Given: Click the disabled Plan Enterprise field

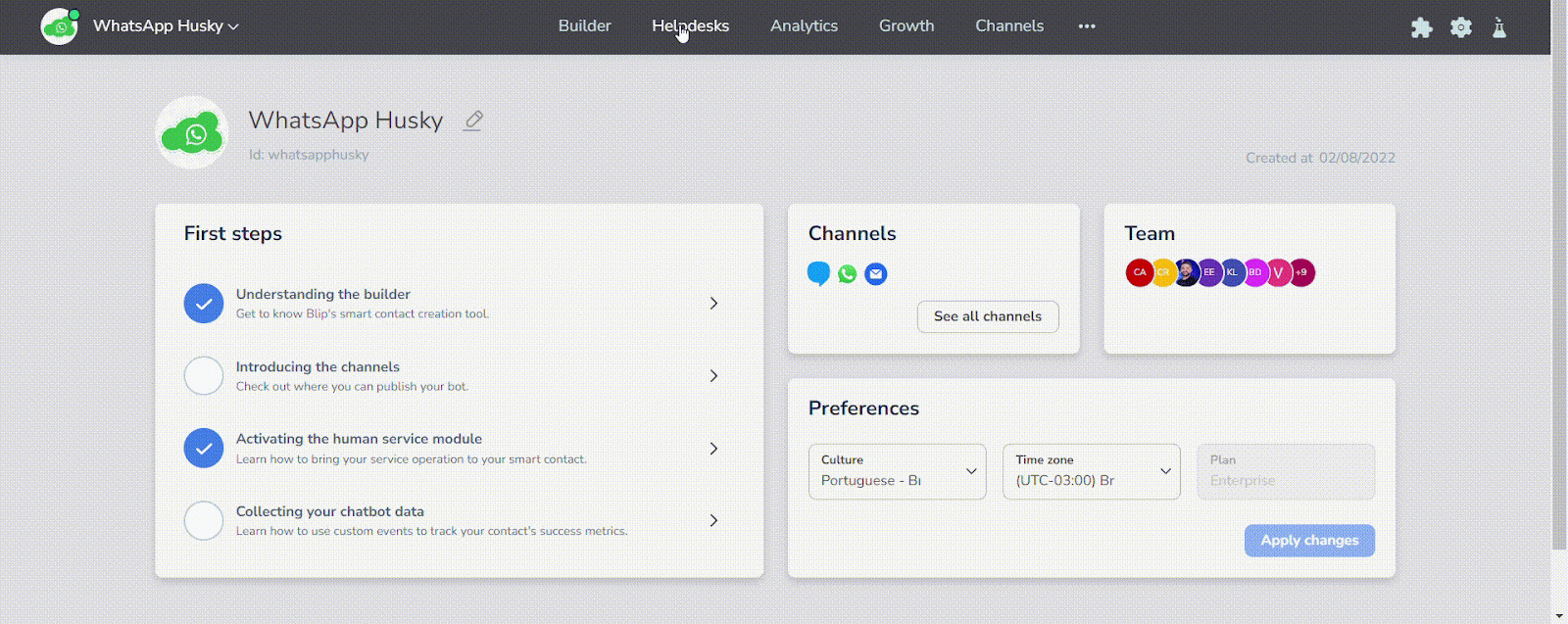Looking at the screenshot, I should [1286, 471].
